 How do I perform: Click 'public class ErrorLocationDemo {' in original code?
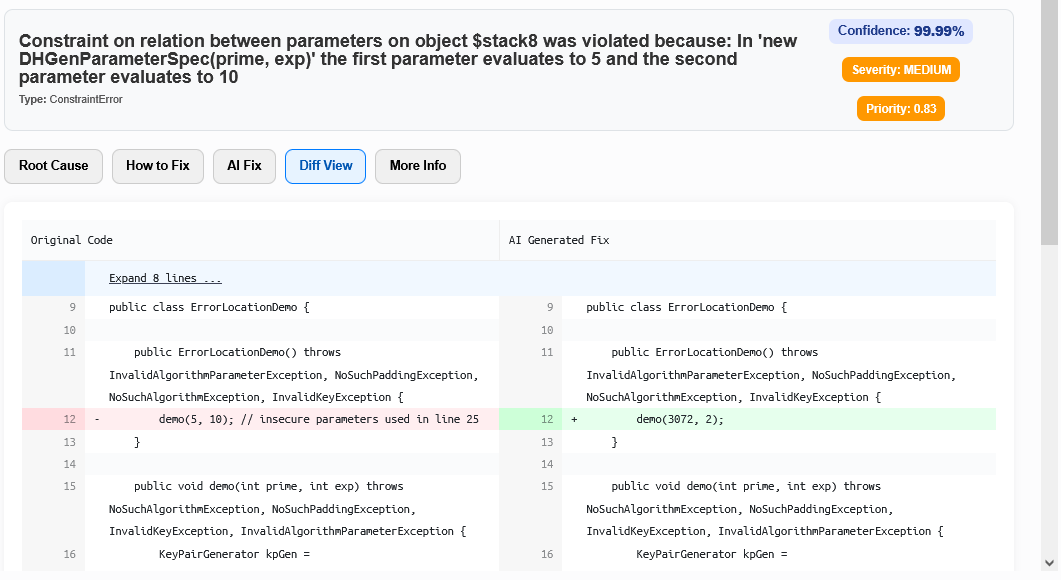click(x=209, y=307)
